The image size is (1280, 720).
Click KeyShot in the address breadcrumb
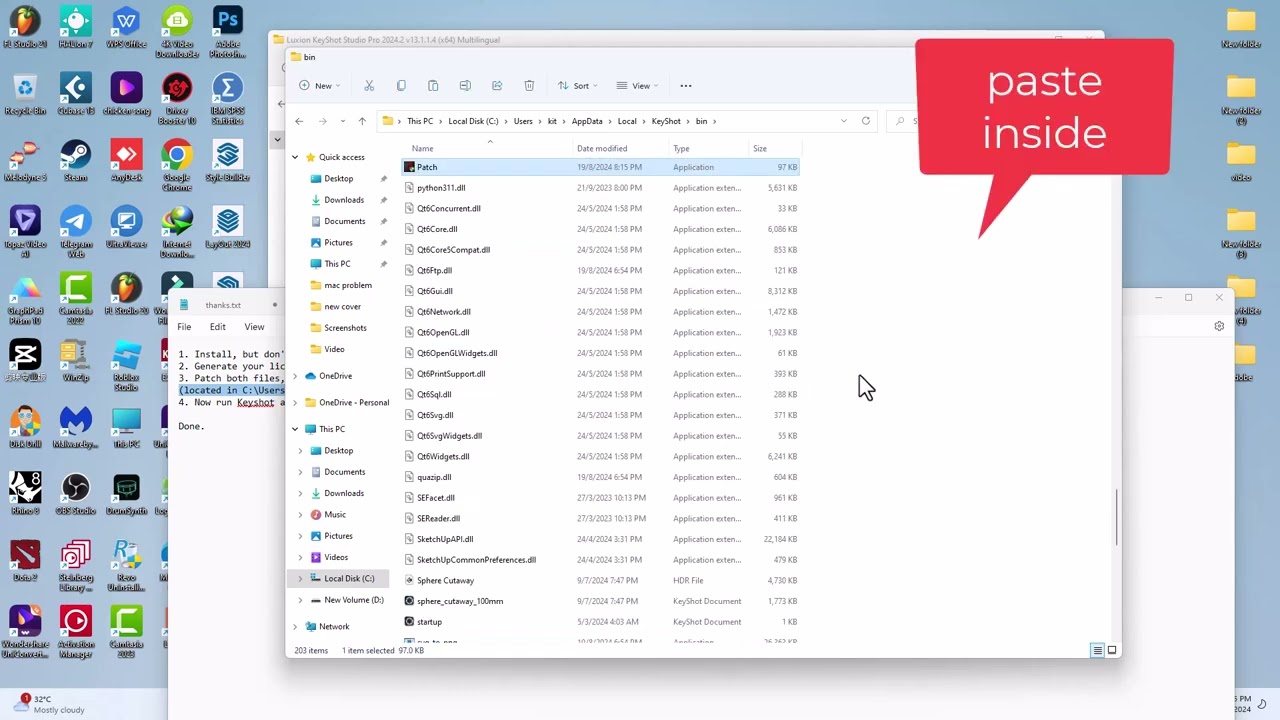pyautogui.click(x=666, y=121)
